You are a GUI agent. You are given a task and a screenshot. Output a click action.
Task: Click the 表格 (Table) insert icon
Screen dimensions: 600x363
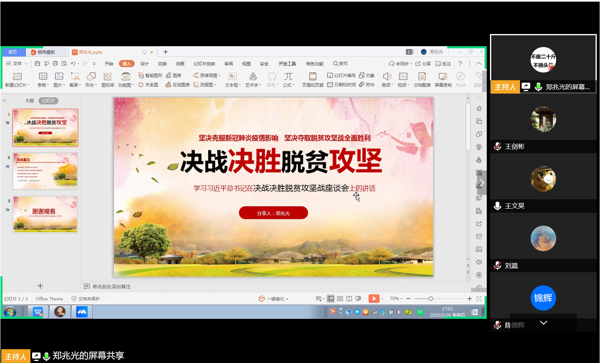pos(43,76)
